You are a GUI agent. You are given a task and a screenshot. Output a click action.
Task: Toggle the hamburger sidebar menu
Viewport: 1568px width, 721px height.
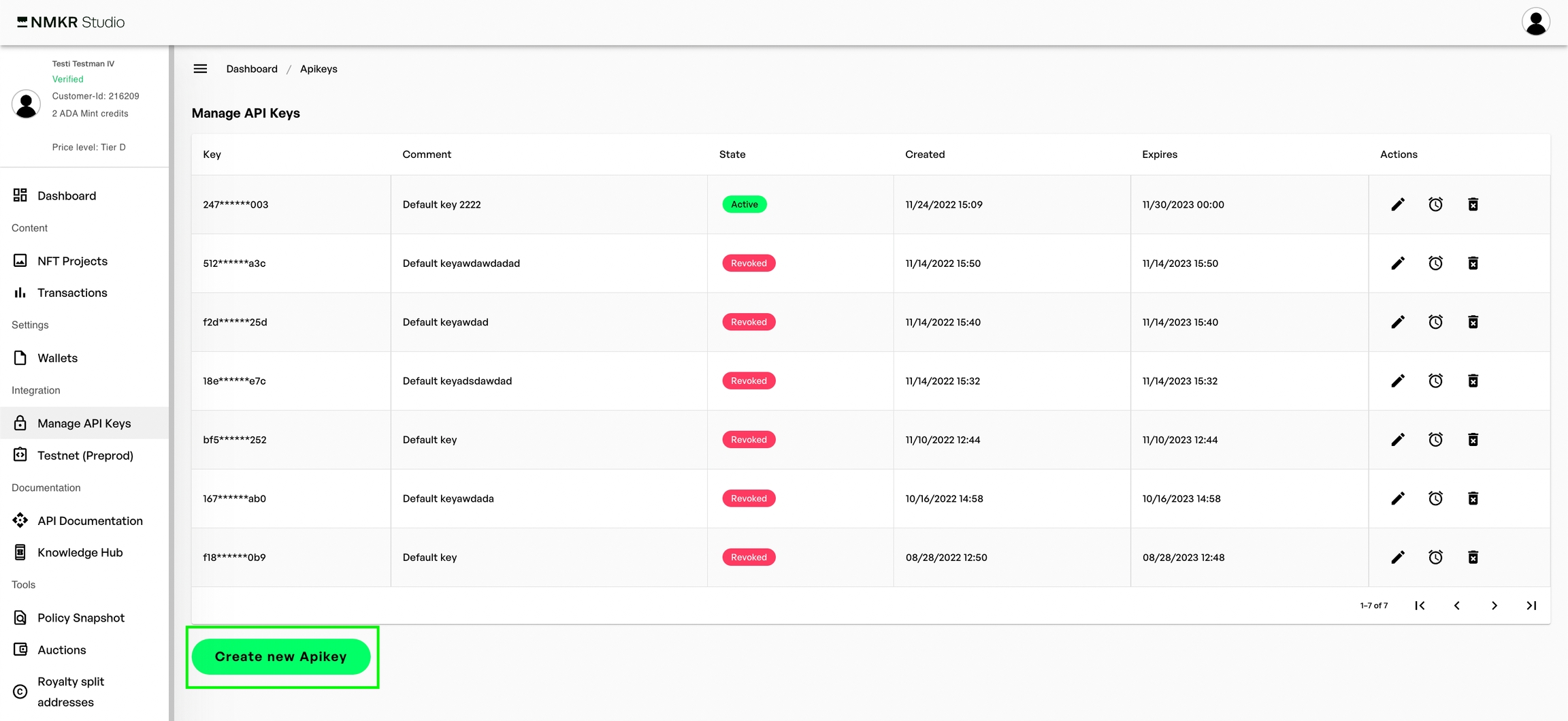[x=200, y=69]
